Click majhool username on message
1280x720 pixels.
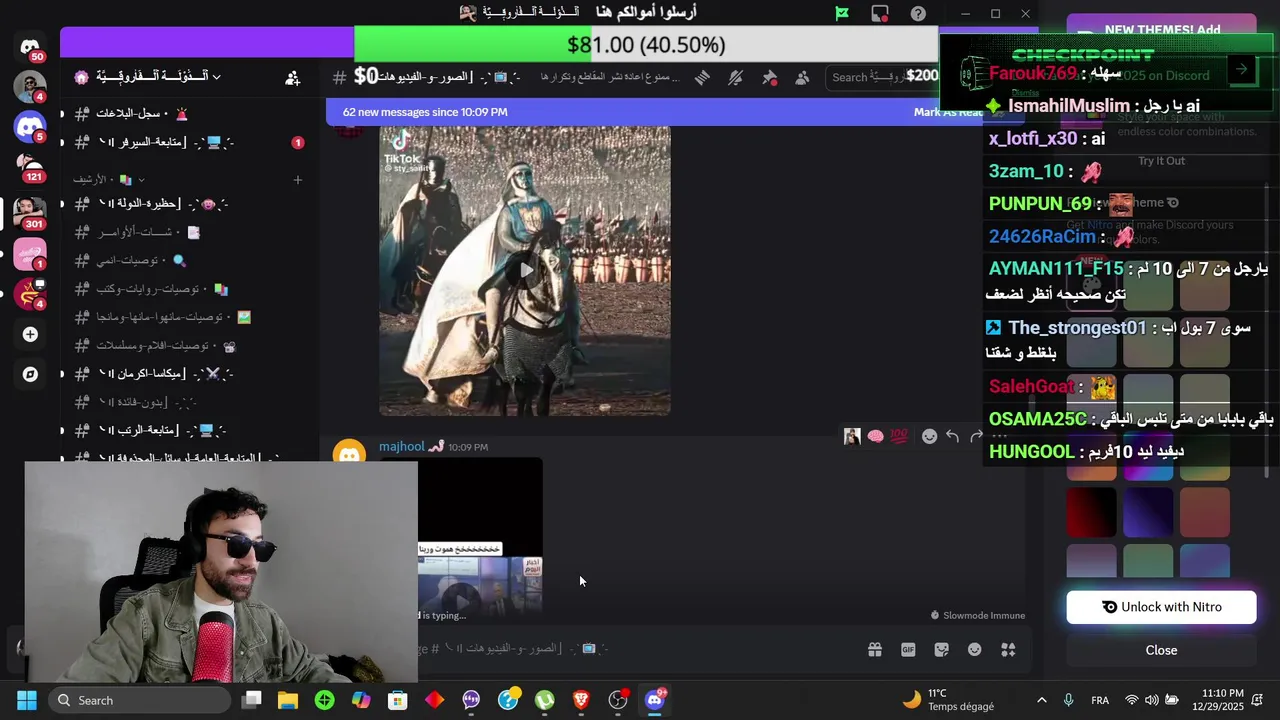pos(402,447)
